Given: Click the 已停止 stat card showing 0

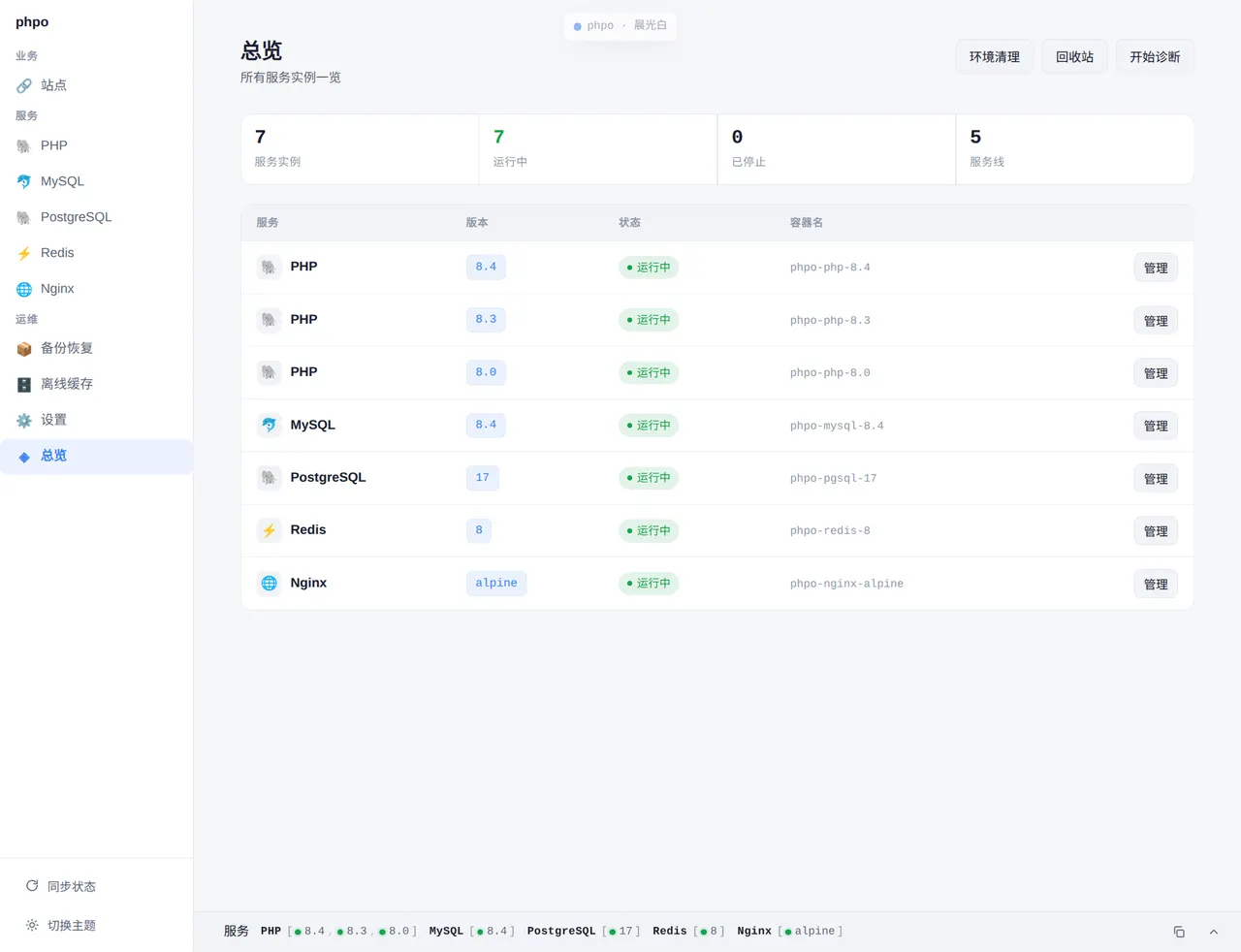Looking at the screenshot, I should pos(836,149).
